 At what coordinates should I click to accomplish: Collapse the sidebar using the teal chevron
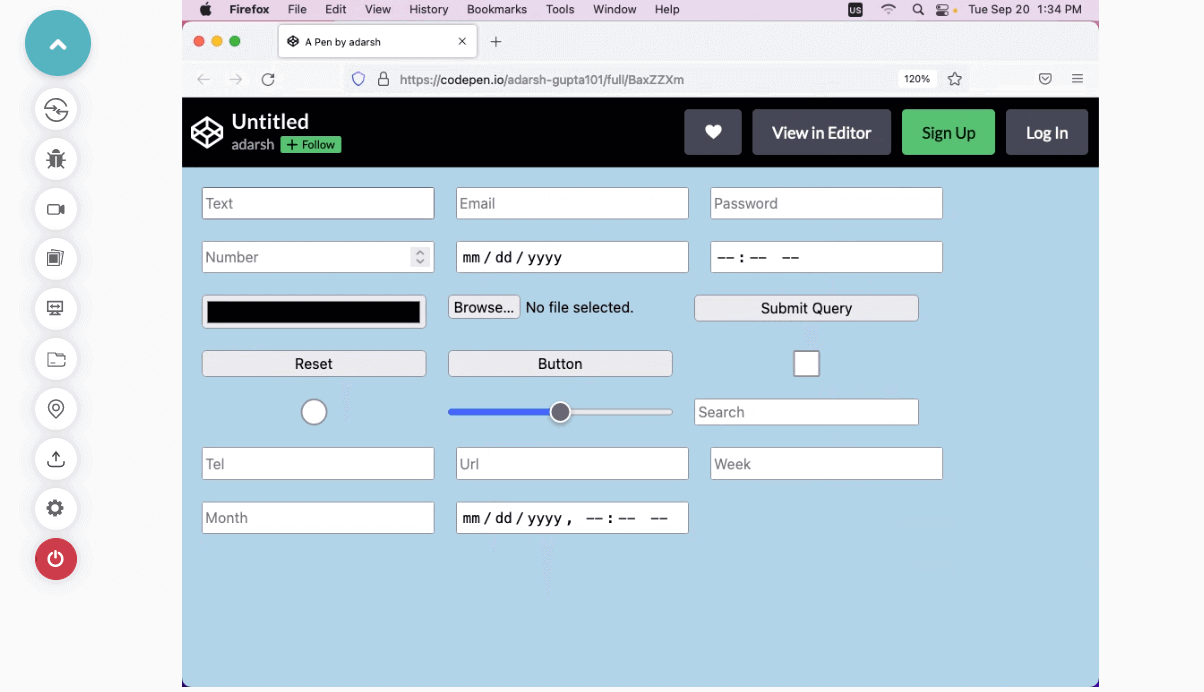point(57,43)
